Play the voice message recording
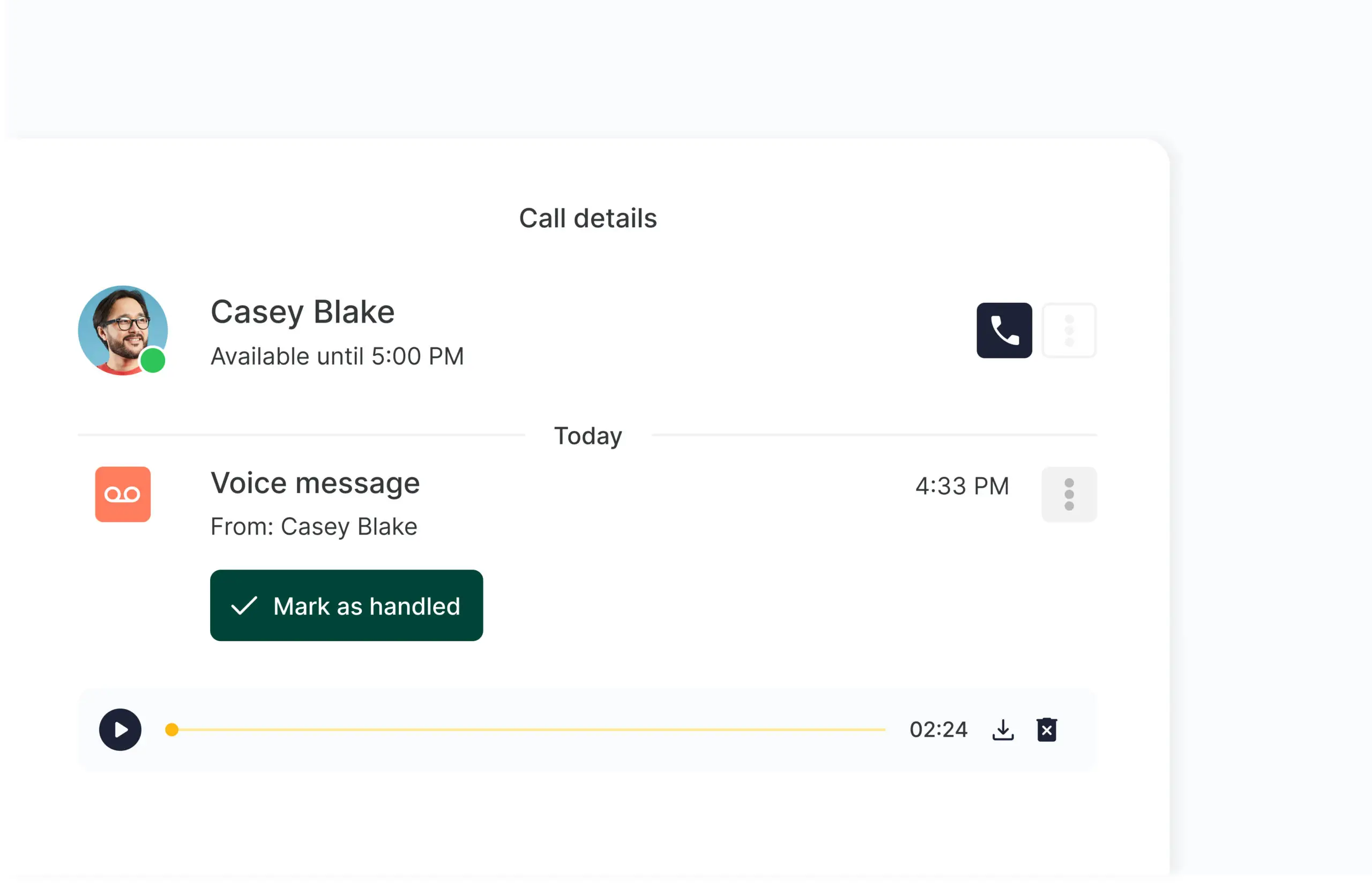The image size is (1372, 887). pyautogui.click(x=120, y=729)
